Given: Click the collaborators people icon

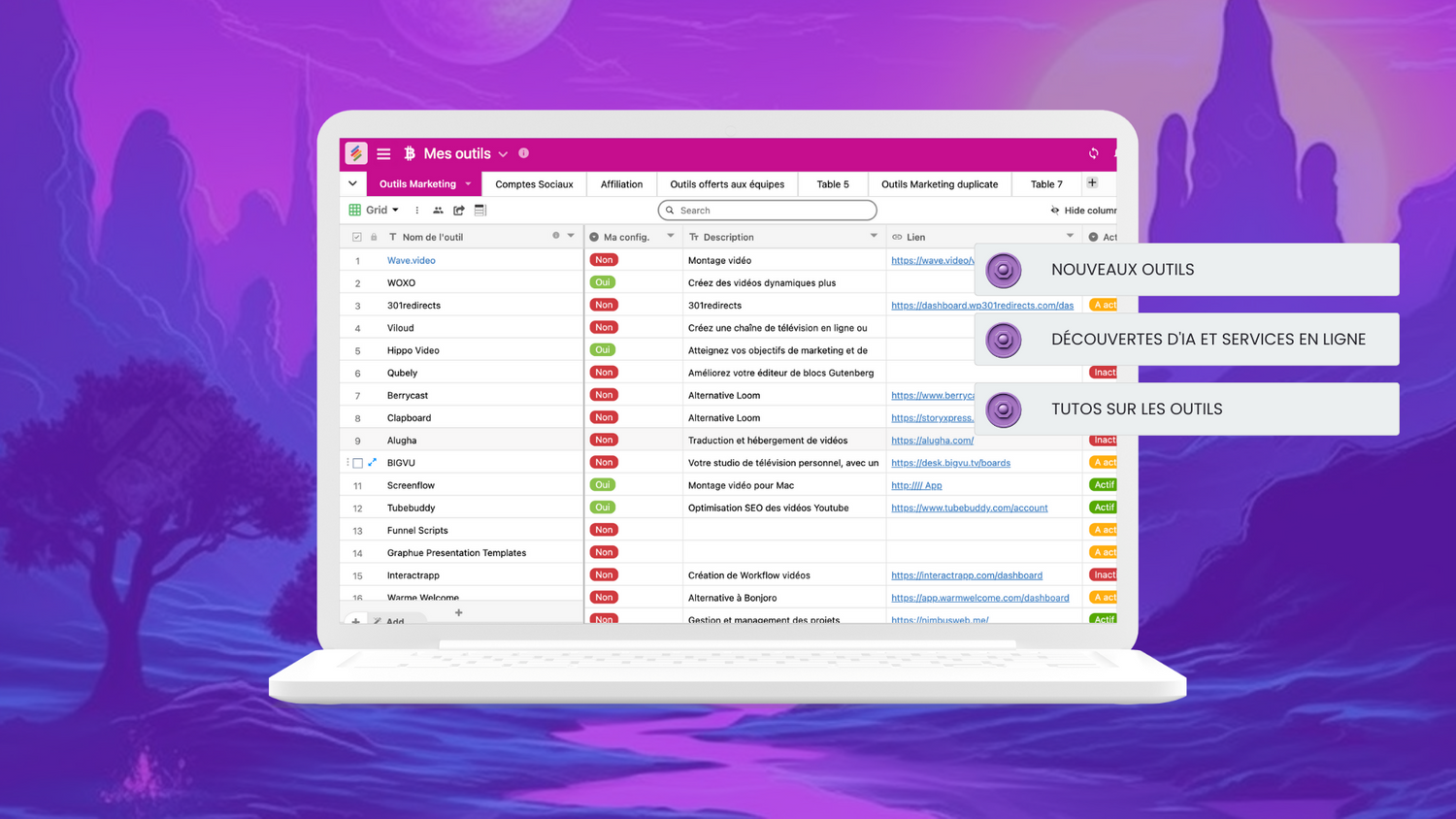Looking at the screenshot, I should tap(438, 210).
